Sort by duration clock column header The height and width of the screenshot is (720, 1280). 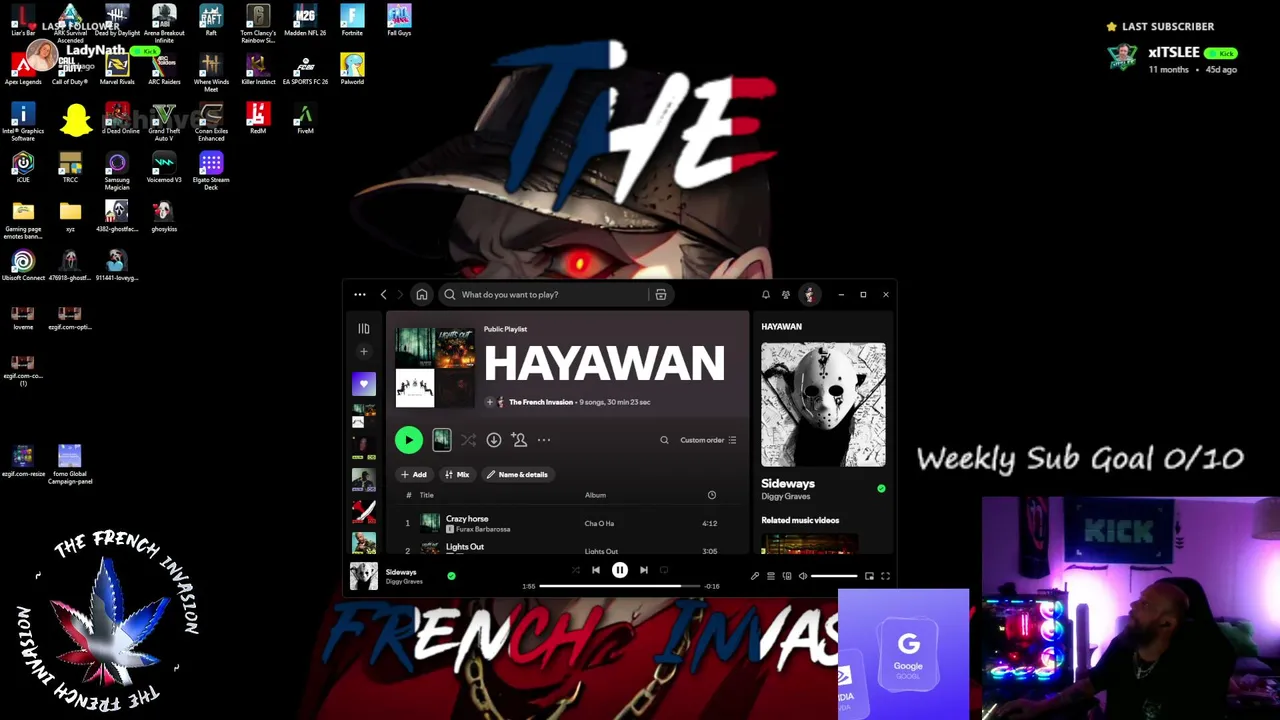point(712,495)
